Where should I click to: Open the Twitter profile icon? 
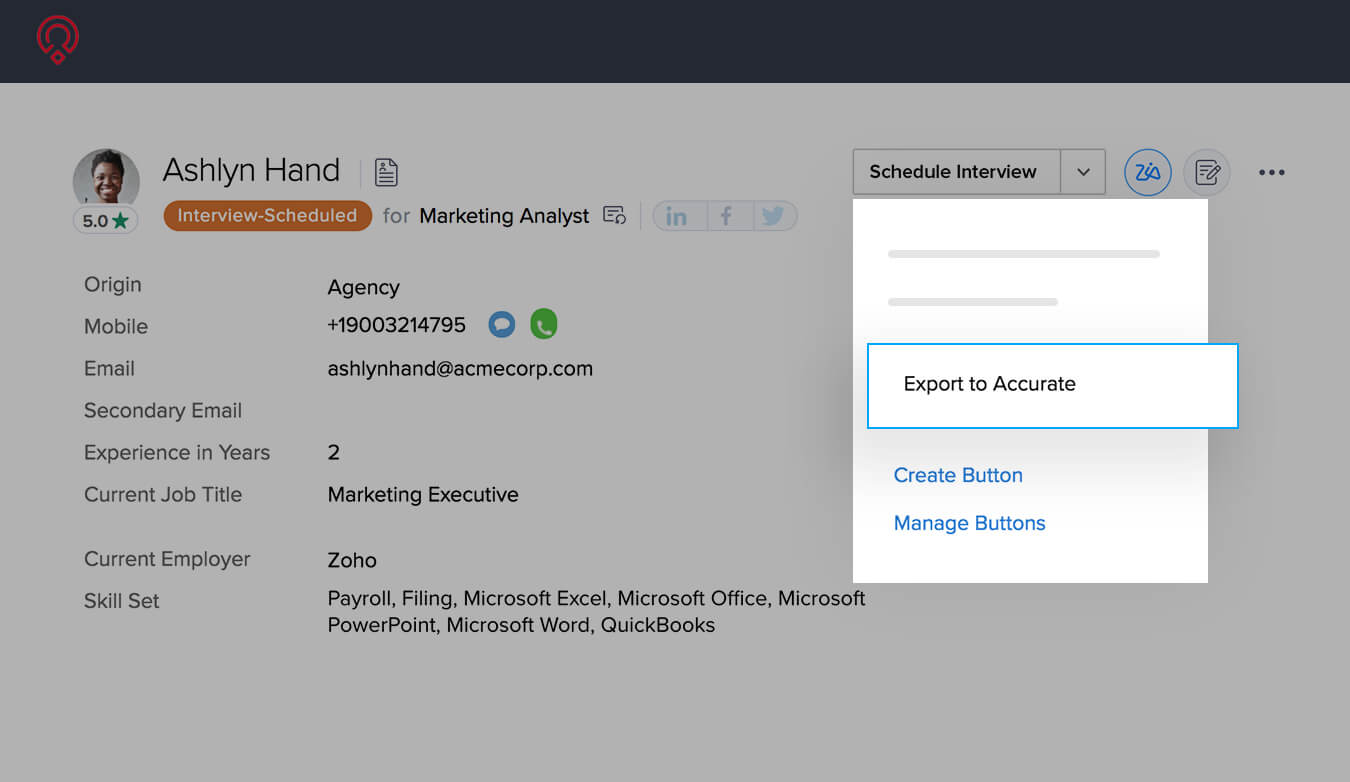click(772, 217)
